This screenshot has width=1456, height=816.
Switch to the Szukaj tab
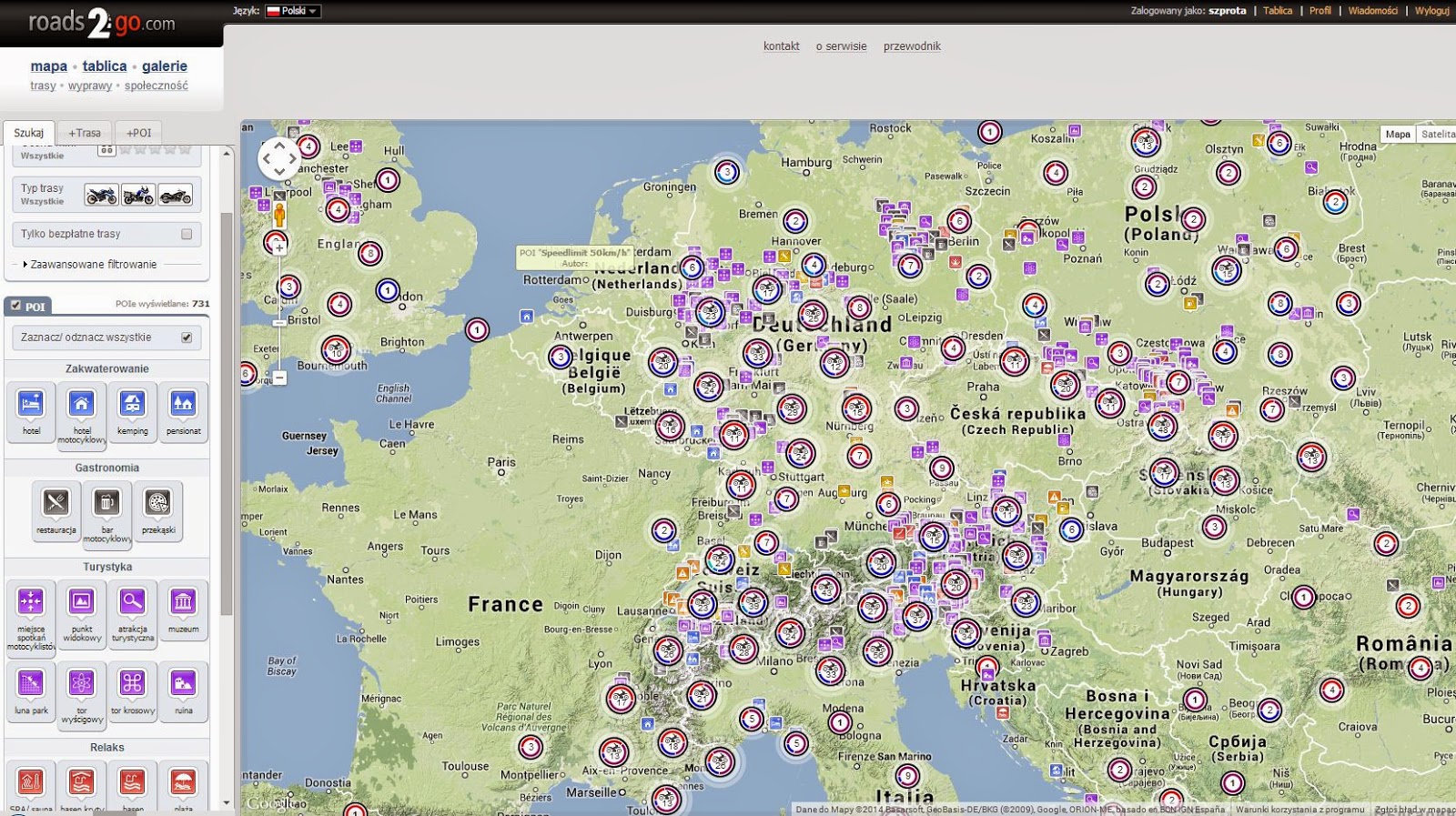[x=28, y=133]
